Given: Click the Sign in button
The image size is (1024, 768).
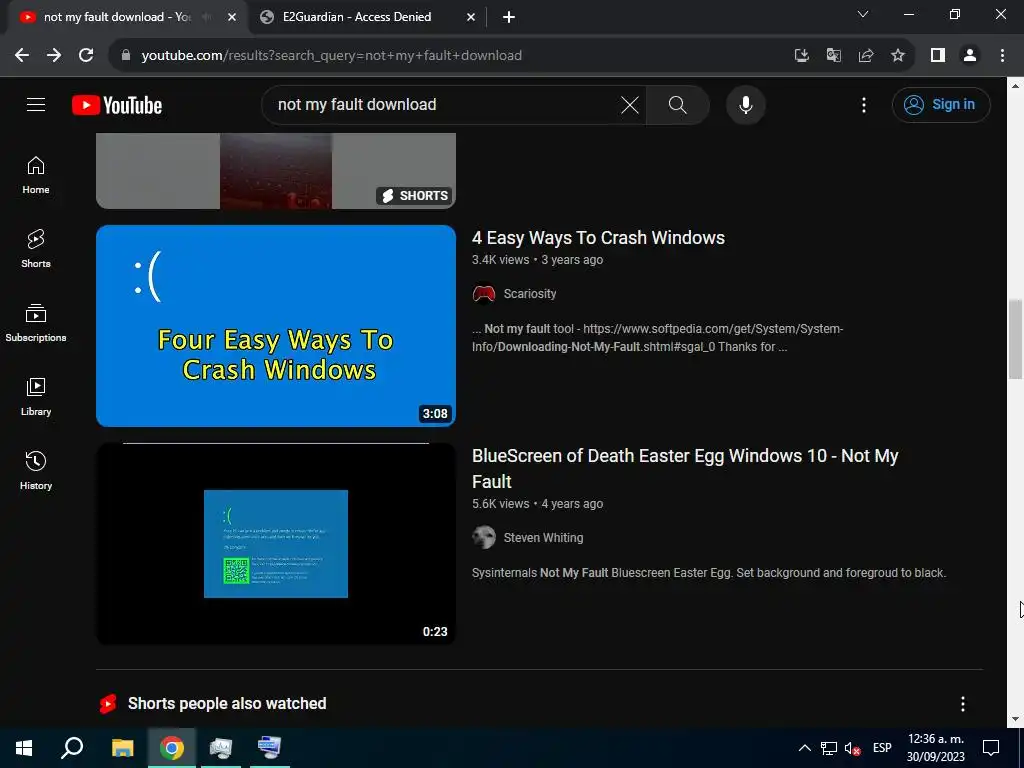Looking at the screenshot, I should point(940,104).
